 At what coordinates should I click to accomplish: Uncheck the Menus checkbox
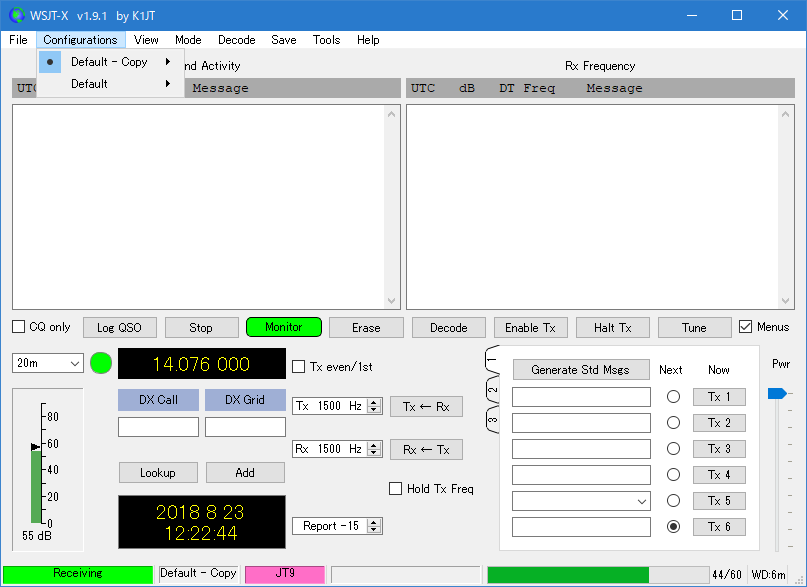point(745,327)
